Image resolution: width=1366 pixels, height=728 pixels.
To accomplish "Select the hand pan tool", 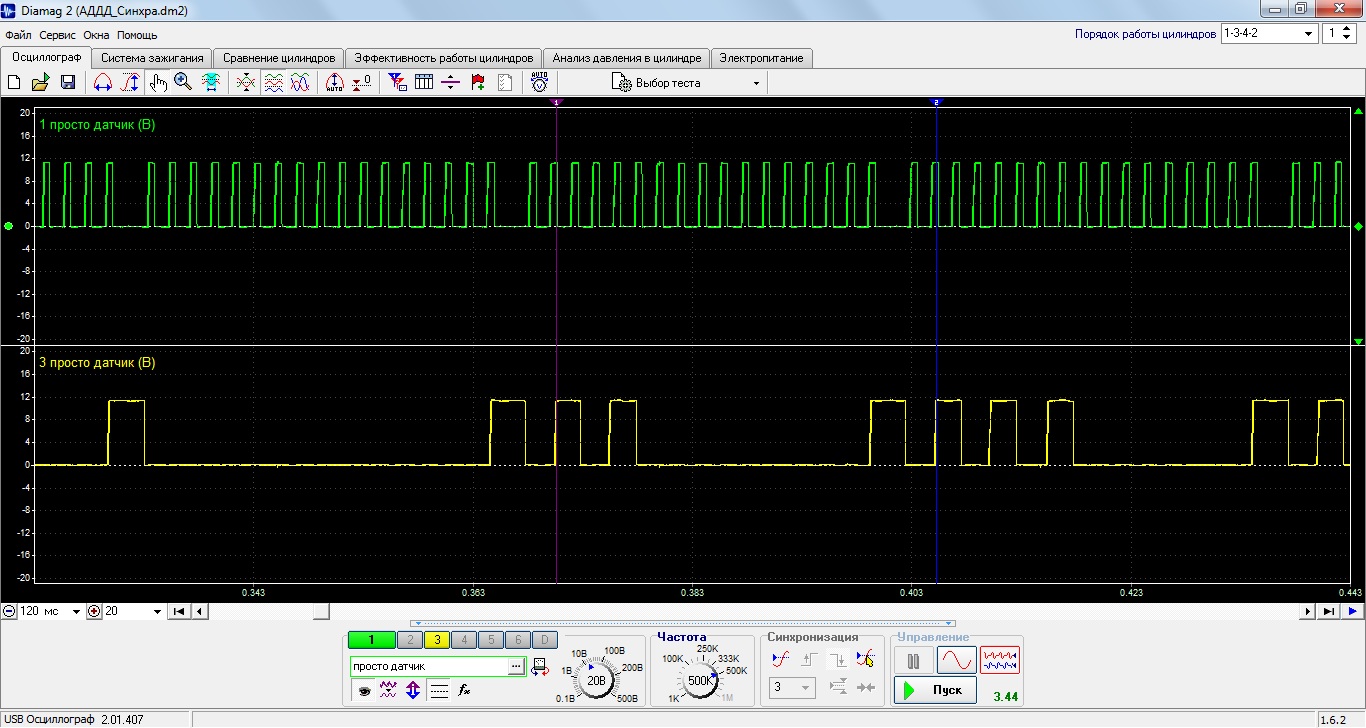I will [158, 83].
